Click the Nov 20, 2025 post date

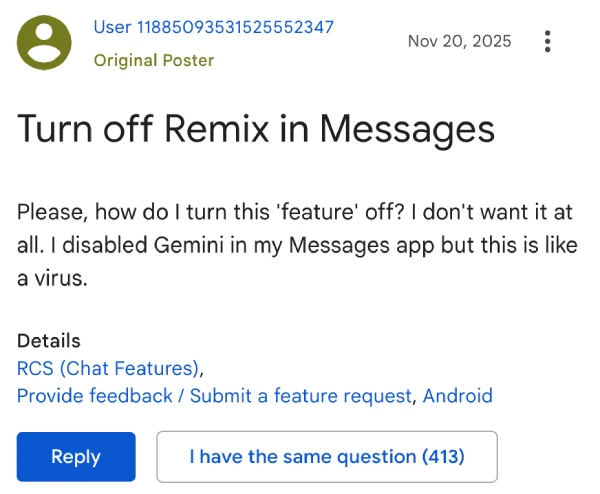coord(460,41)
